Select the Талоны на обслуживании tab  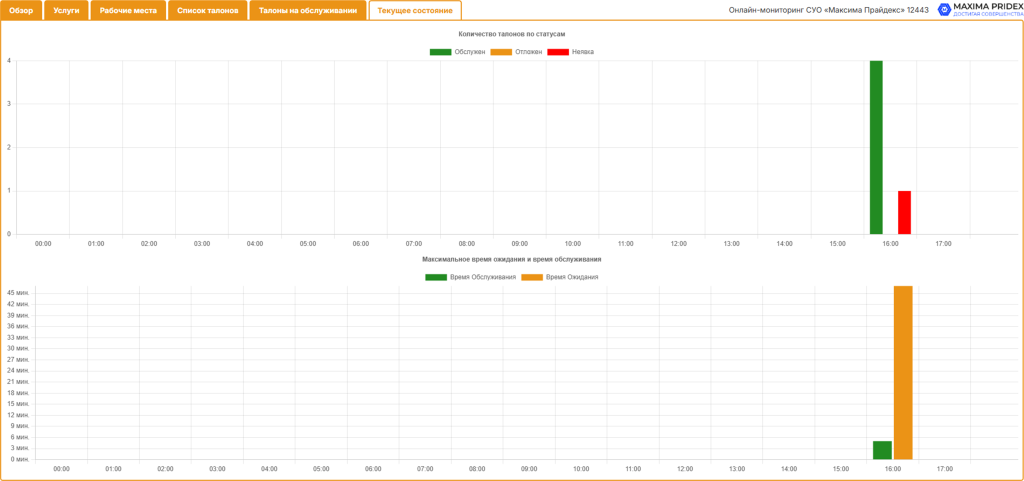coord(308,10)
